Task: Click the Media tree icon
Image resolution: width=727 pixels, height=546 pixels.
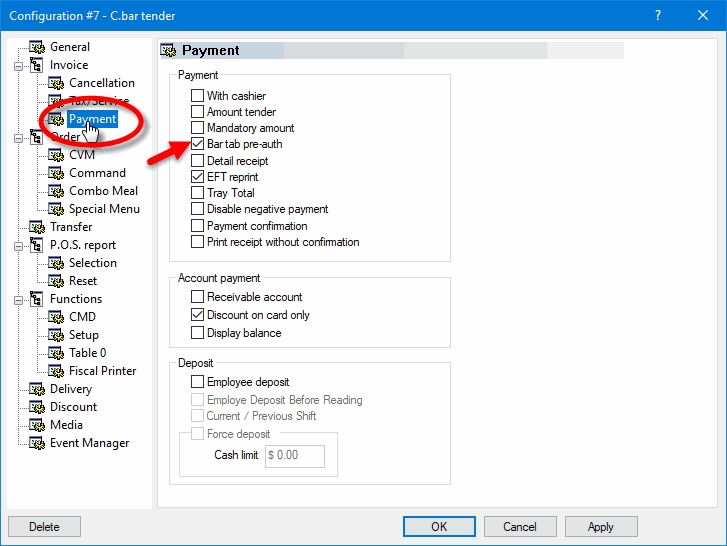Action: click(37, 425)
